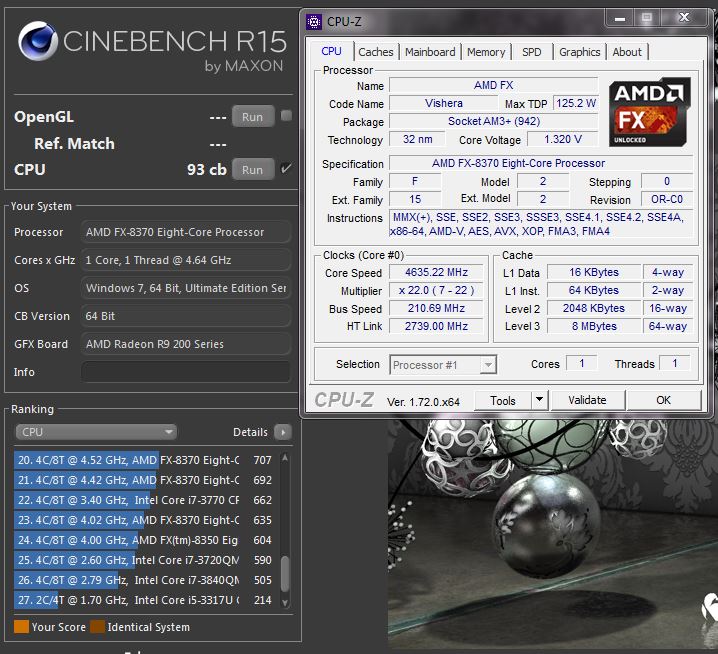The width and height of the screenshot is (718, 654).
Task: Click the brown Identical System legend swatch
Action: [x=98, y=627]
